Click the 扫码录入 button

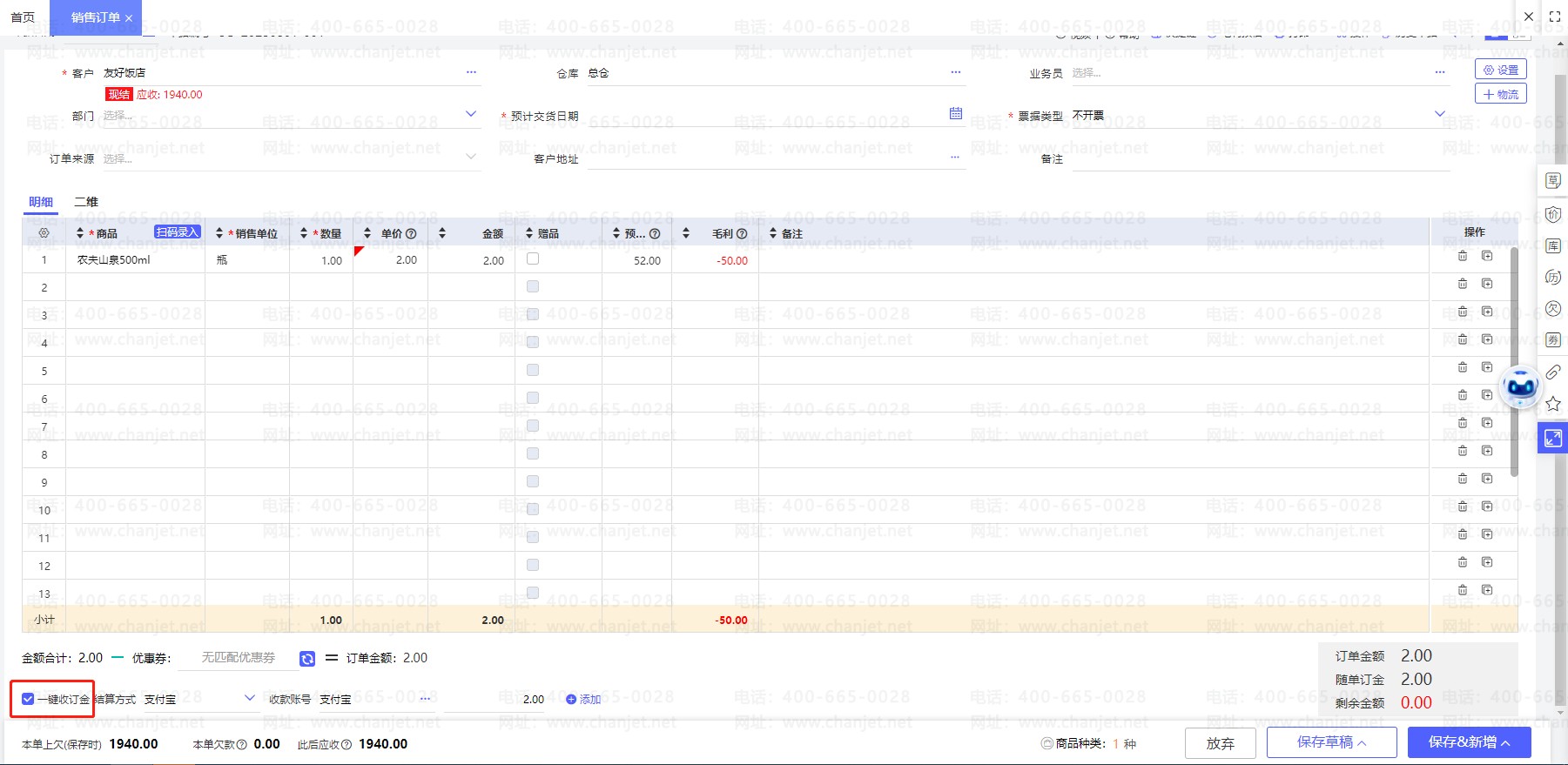click(178, 232)
